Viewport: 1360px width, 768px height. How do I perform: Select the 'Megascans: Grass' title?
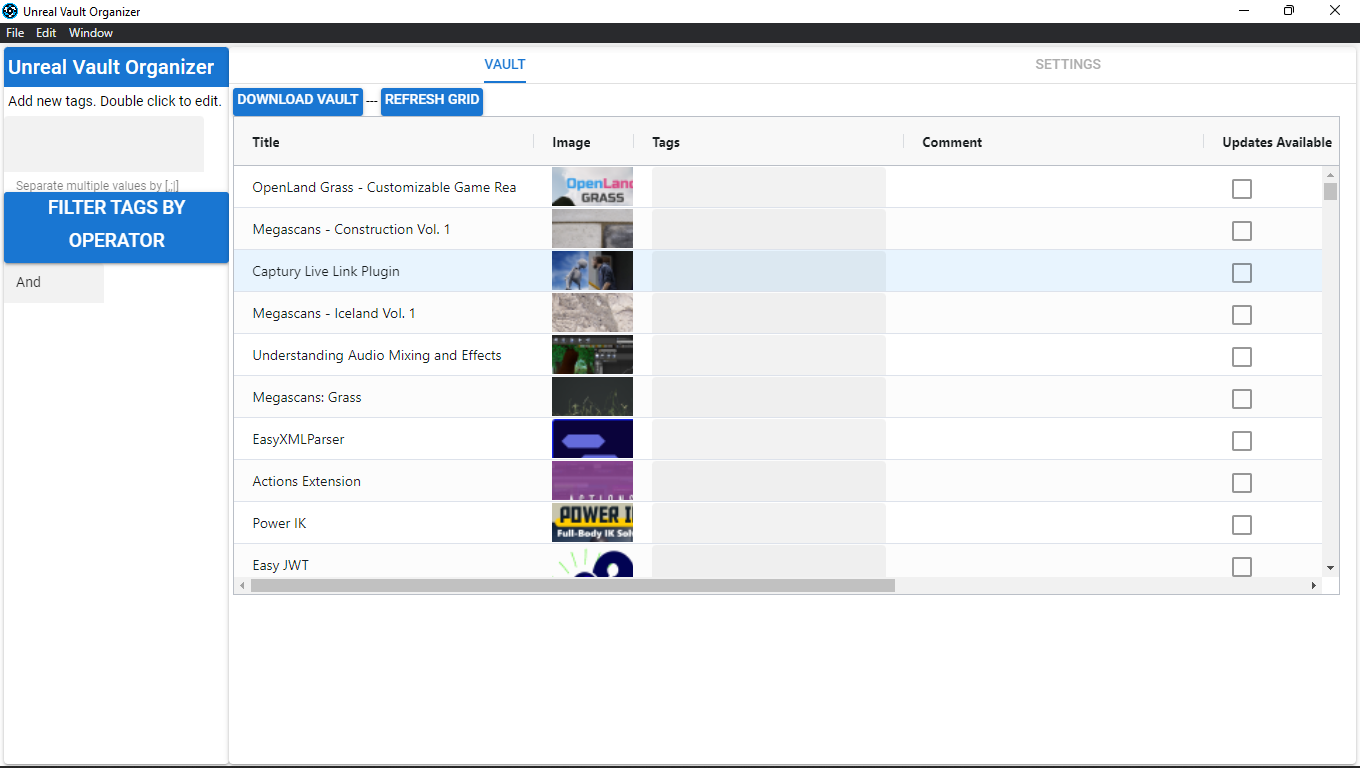click(307, 398)
